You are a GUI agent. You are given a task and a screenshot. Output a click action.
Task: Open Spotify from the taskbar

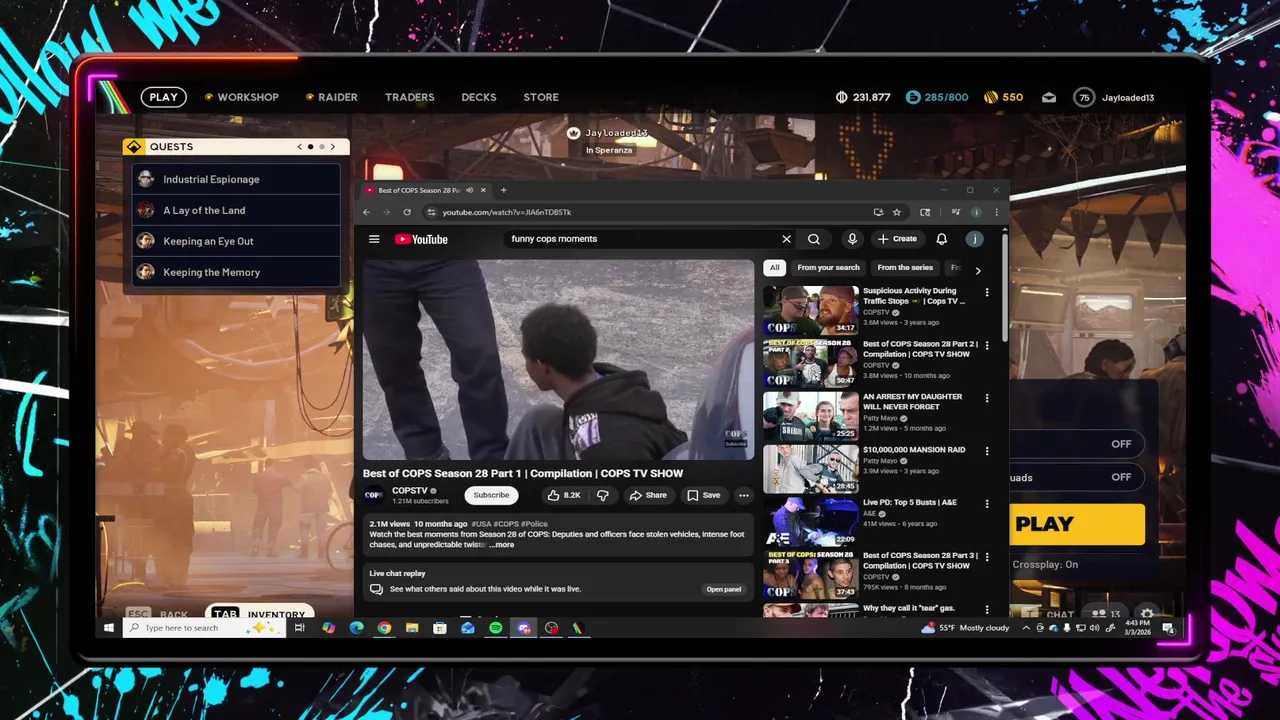coord(496,628)
